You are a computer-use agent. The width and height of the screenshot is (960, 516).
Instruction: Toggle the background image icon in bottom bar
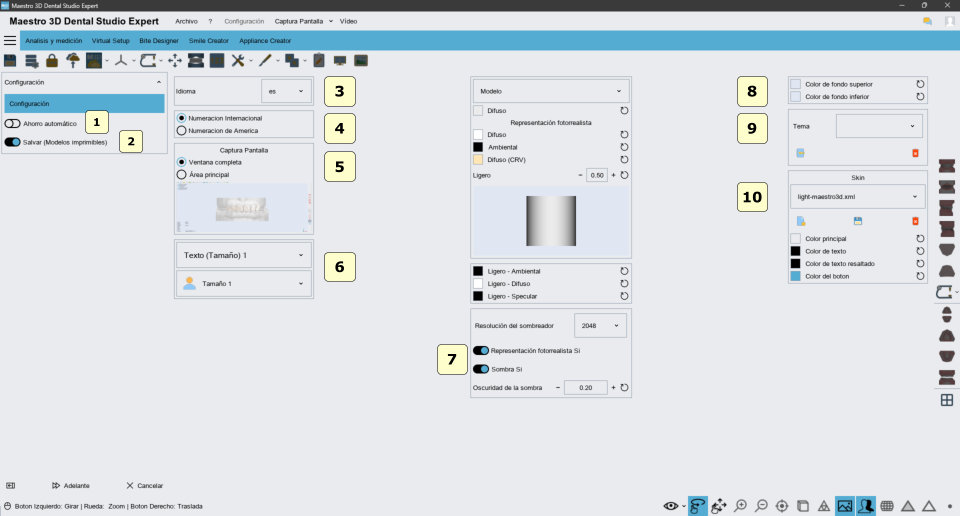[x=844, y=506]
